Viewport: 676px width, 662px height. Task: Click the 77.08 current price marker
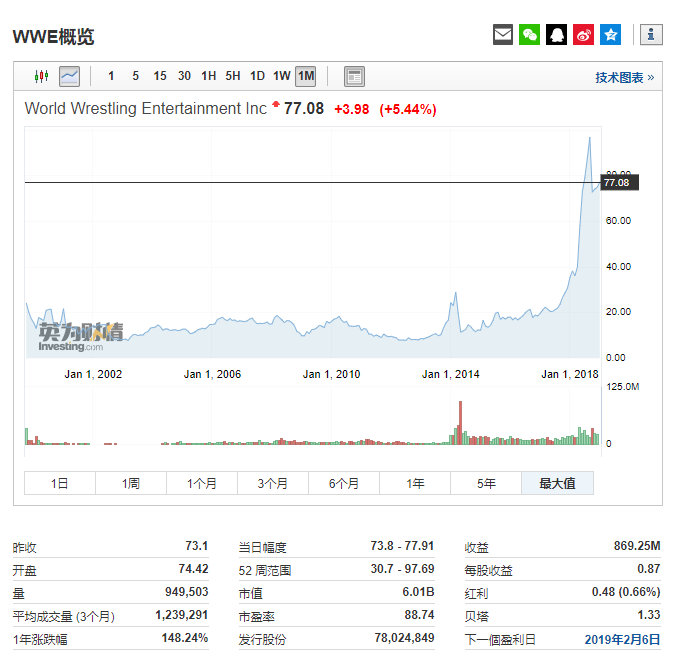pos(620,182)
